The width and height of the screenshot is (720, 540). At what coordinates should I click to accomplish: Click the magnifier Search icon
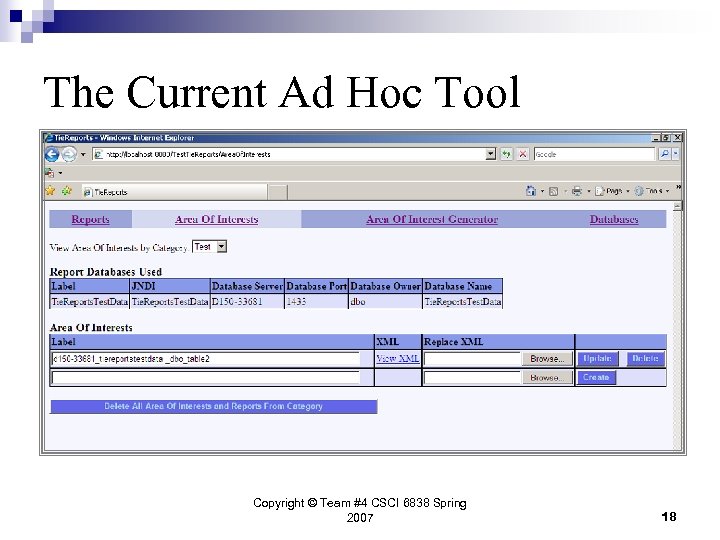pos(664,154)
